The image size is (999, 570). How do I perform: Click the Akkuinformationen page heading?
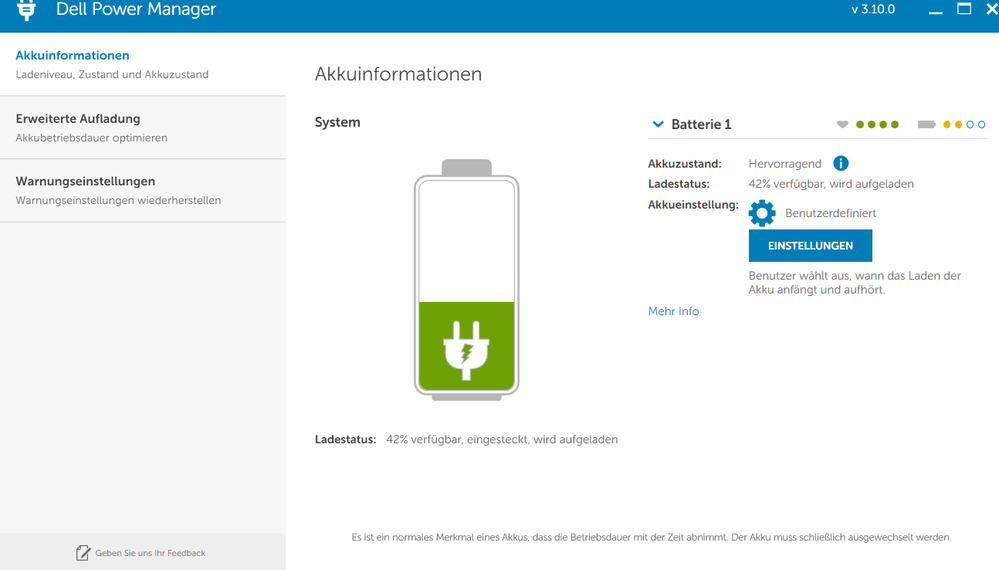tap(398, 74)
